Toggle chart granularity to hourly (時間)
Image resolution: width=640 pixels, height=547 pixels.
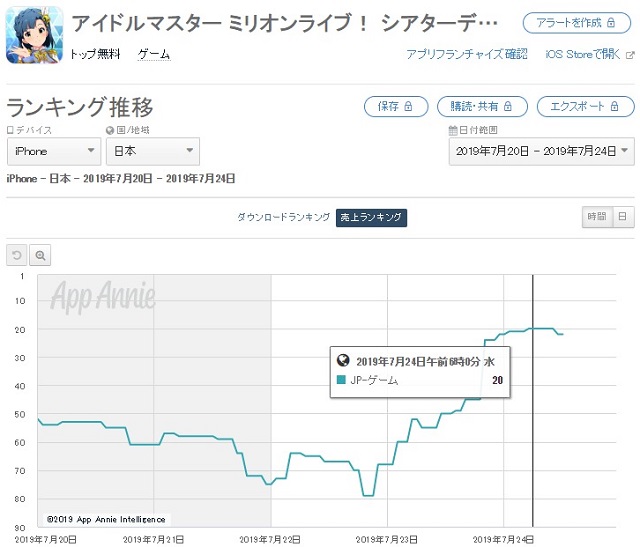coord(596,217)
